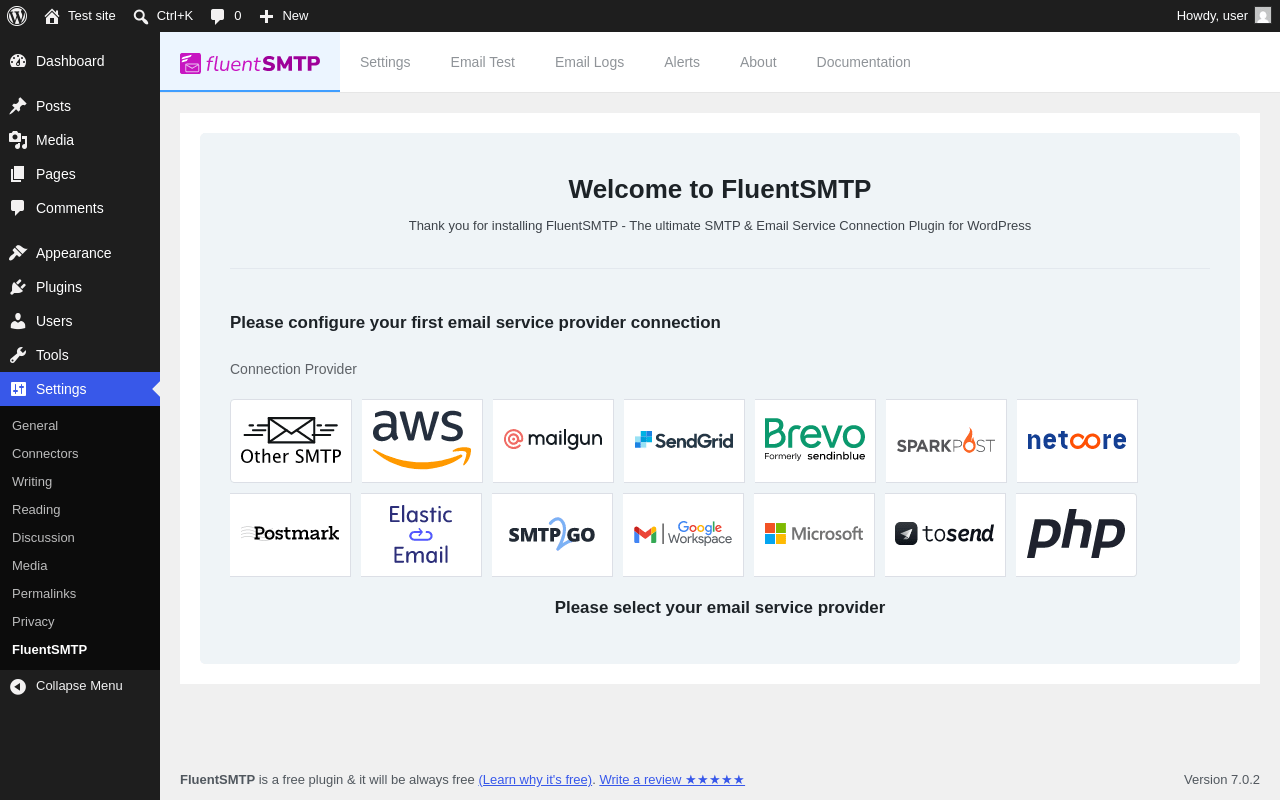Select Microsoft provider
Image resolution: width=1280 pixels, height=800 pixels.
814,535
